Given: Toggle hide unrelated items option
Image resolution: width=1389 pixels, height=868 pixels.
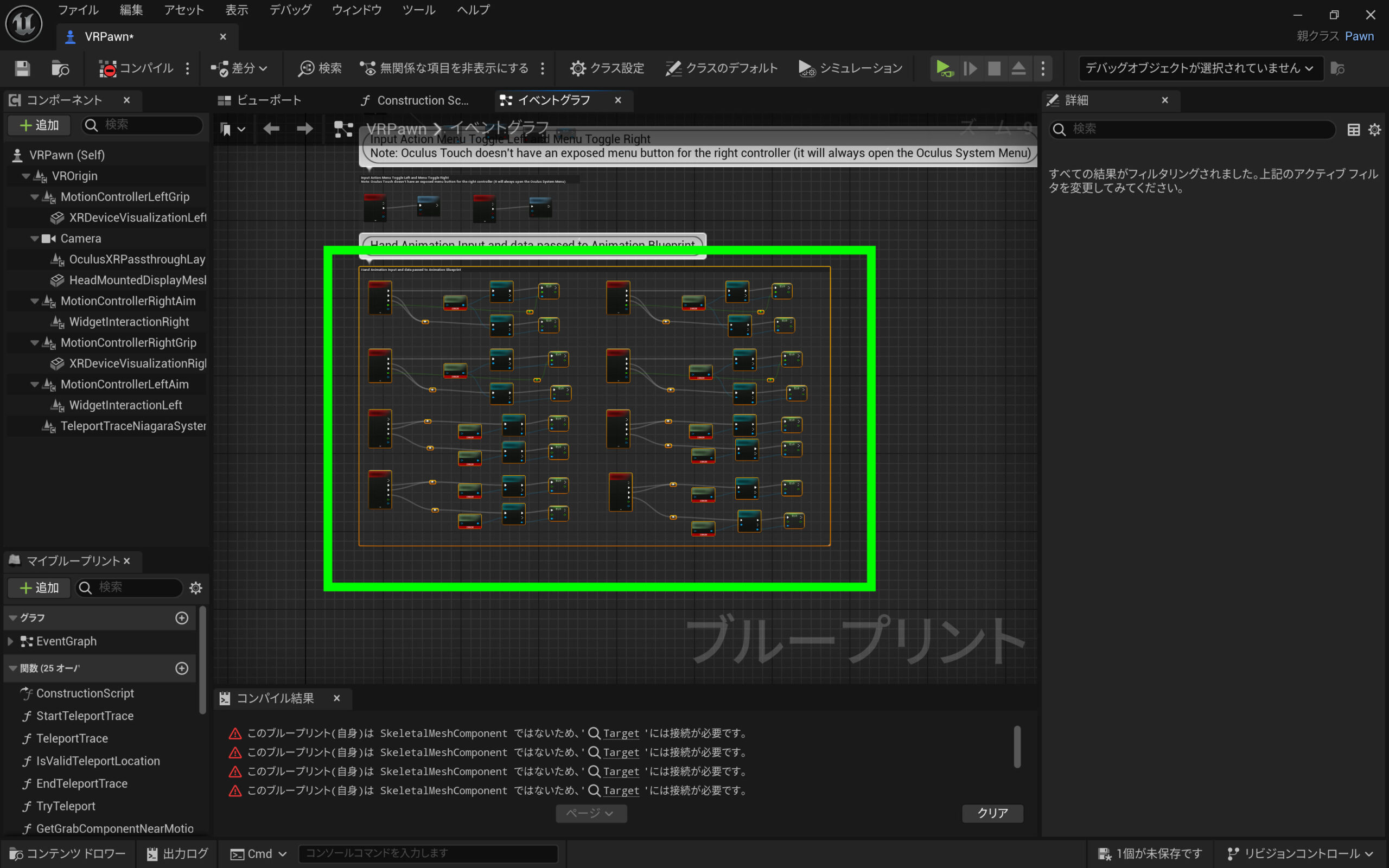Looking at the screenshot, I should 444,68.
